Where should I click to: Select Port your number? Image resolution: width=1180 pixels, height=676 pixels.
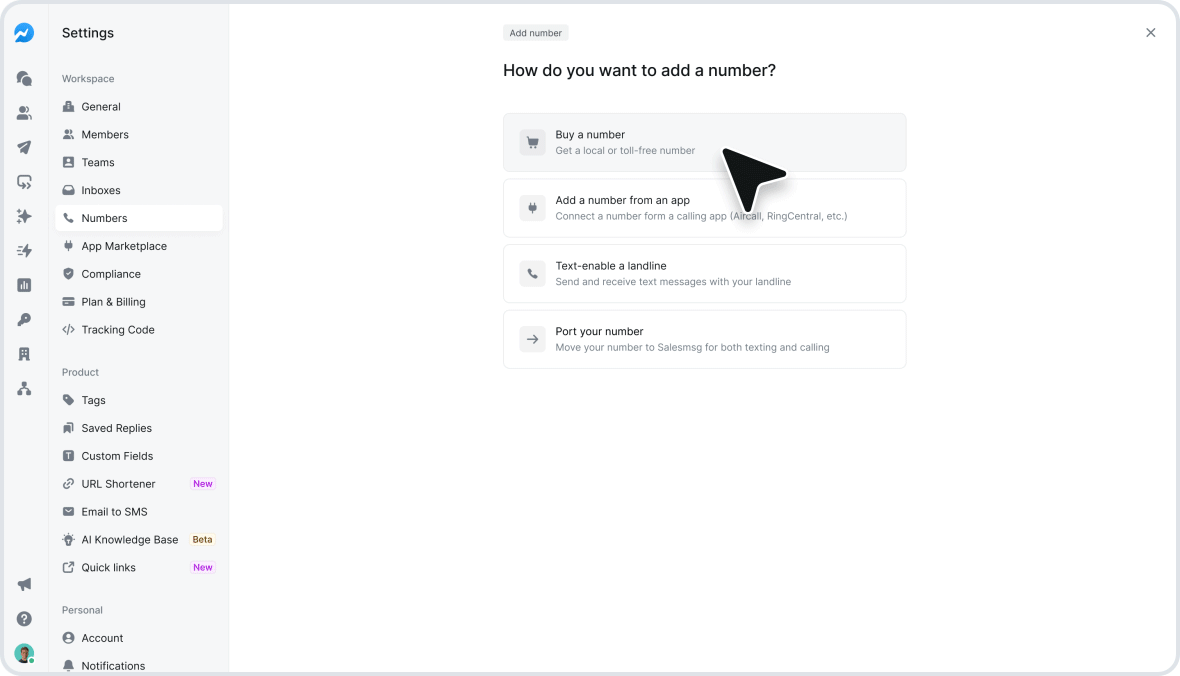[x=704, y=339]
